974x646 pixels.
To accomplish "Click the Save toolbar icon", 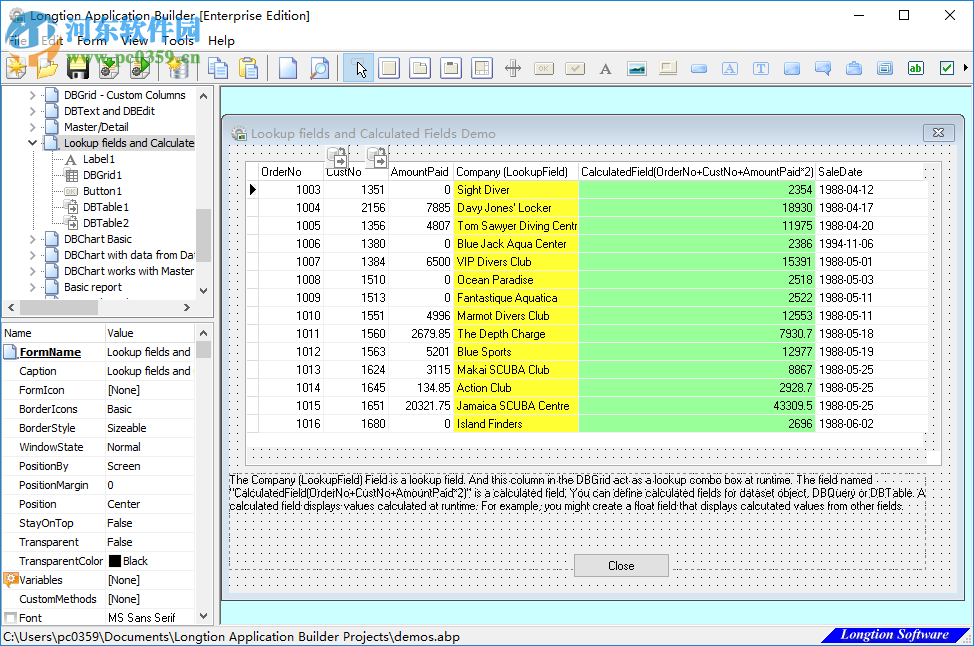I will (x=77, y=68).
